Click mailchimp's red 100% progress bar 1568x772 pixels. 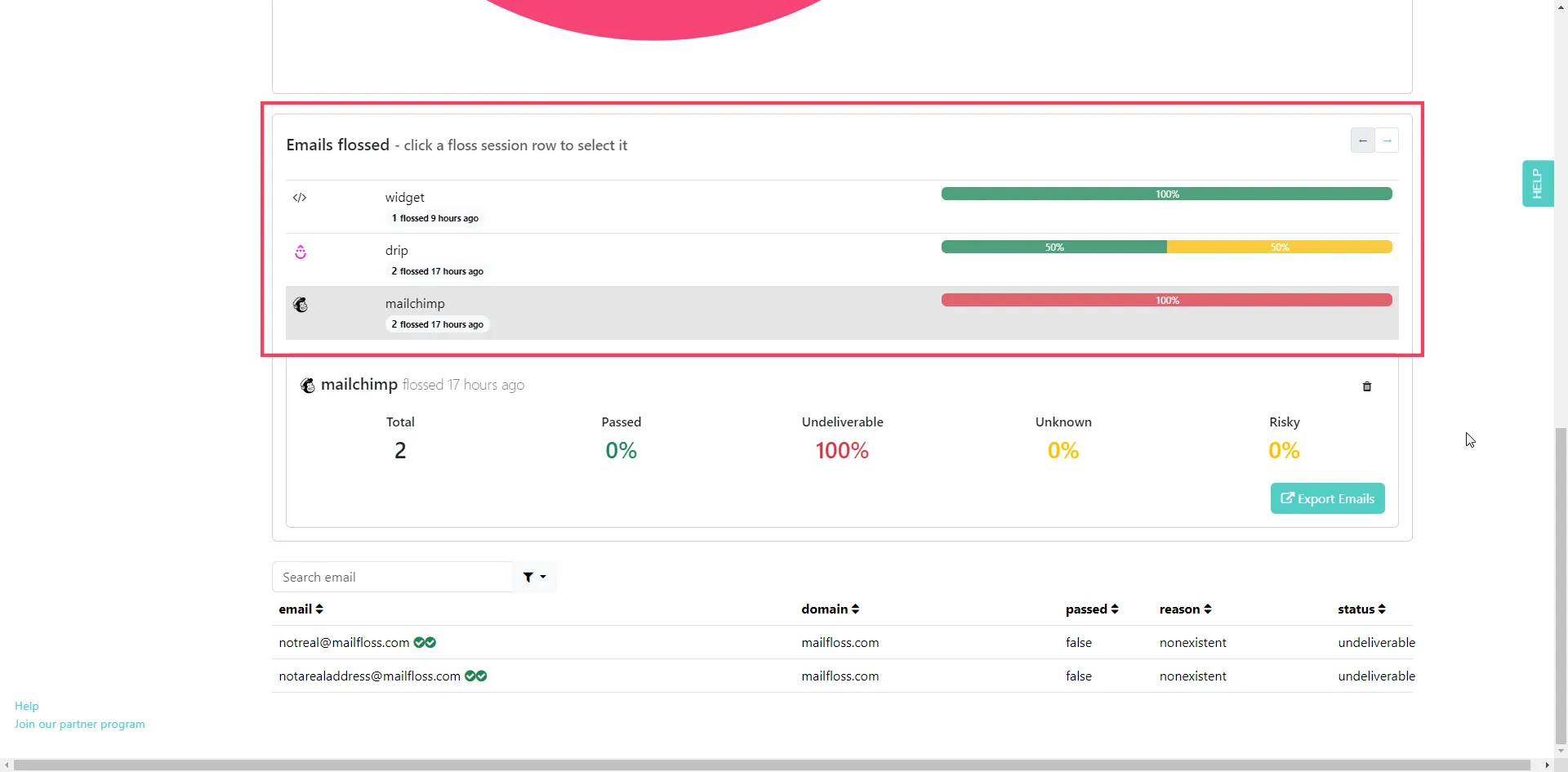coord(1167,300)
